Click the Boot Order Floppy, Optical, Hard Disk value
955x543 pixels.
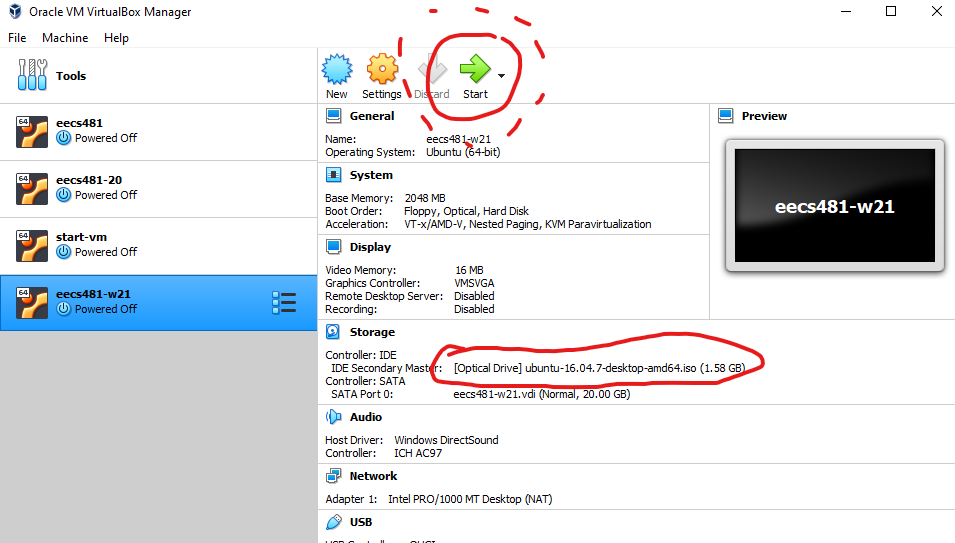click(x=466, y=211)
